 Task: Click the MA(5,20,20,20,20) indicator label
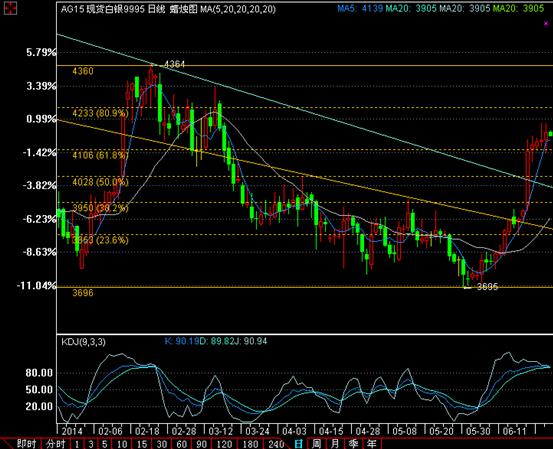coord(238,9)
